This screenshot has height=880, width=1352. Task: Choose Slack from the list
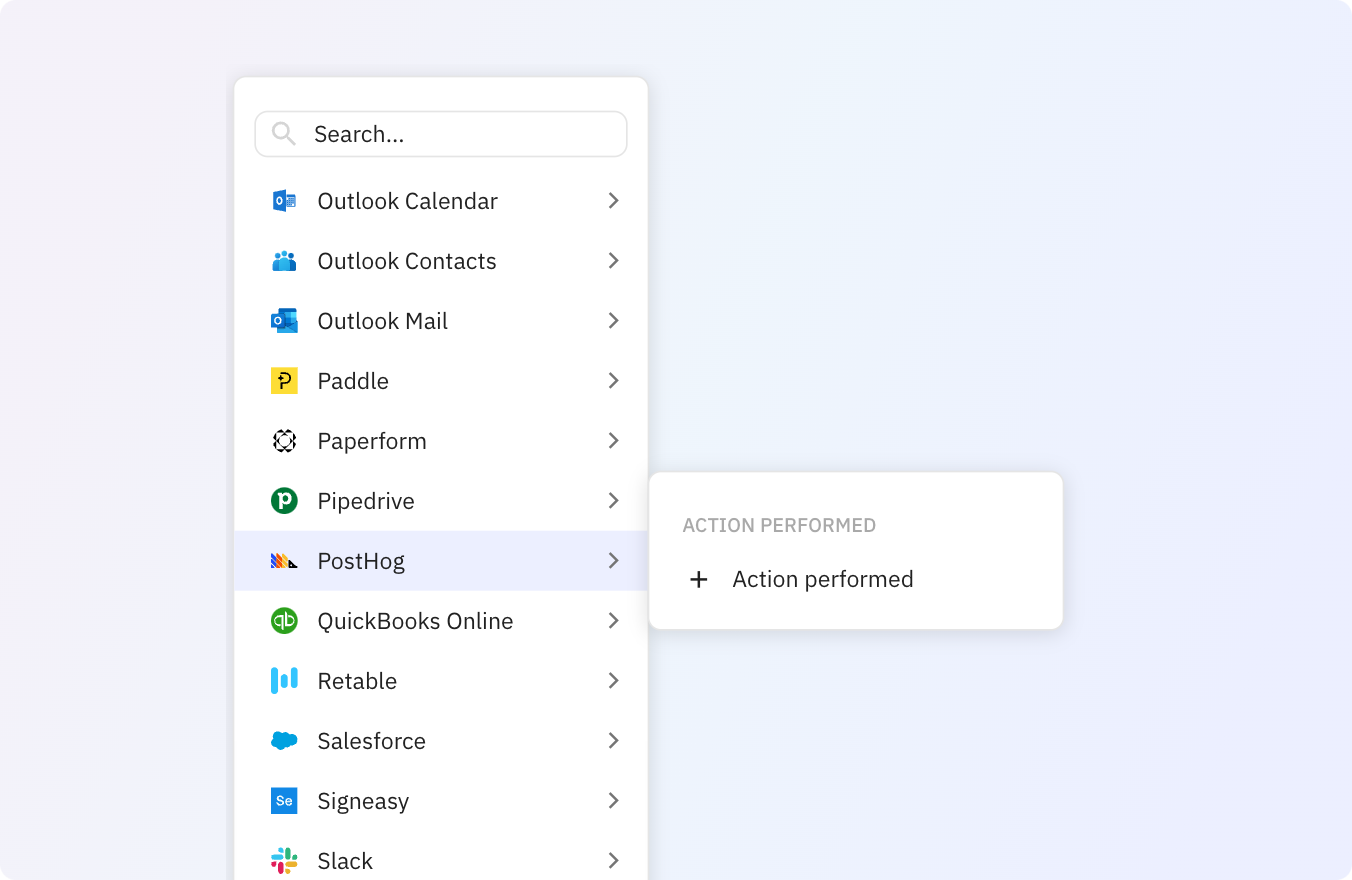point(441,858)
